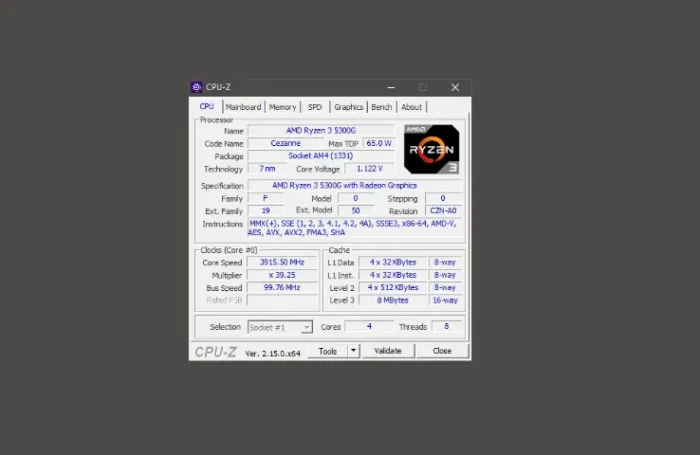Switch to the Mainboard tab
Image resolution: width=700 pixels, height=455 pixels.
[243, 107]
